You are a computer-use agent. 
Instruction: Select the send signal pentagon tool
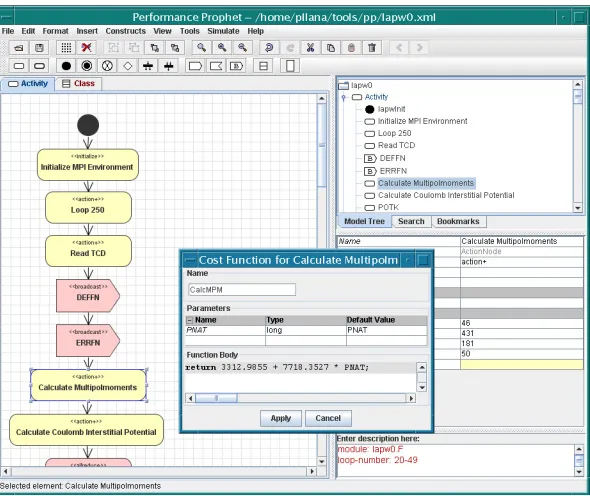(195, 66)
